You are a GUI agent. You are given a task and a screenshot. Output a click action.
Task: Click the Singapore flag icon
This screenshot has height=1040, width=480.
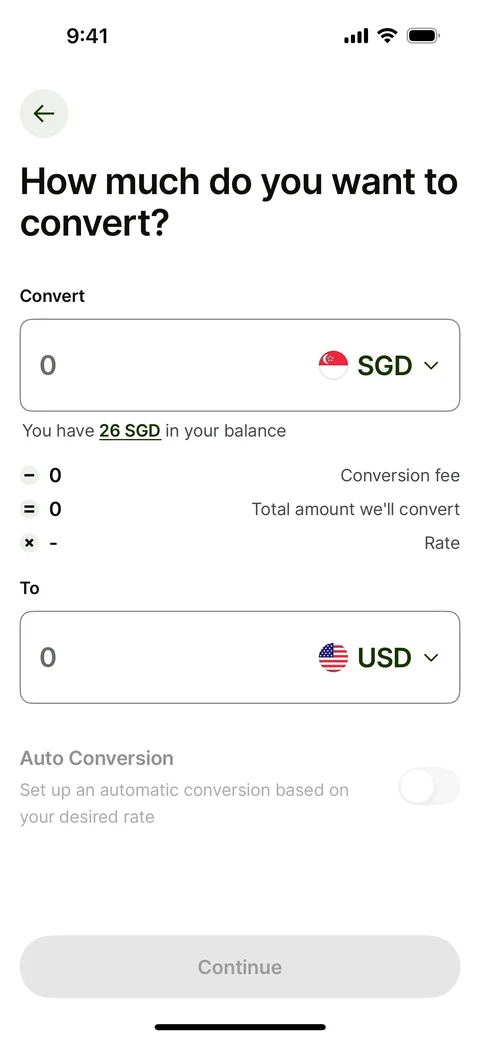click(333, 365)
